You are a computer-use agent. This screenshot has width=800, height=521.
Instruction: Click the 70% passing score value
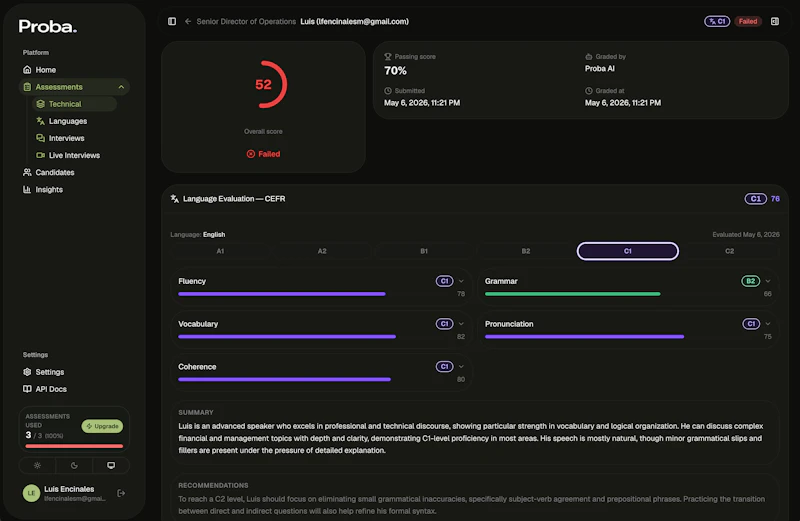pos(395,70)
